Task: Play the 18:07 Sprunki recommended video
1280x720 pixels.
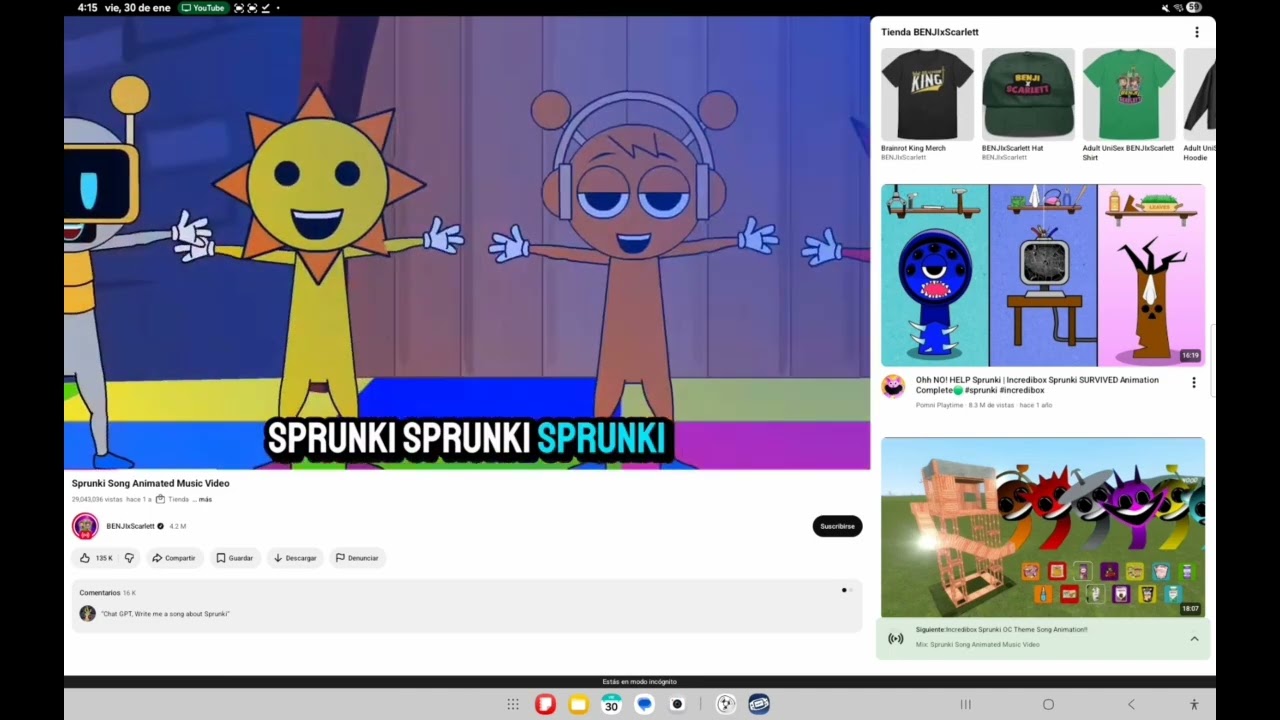Action: click(1043, 527)
